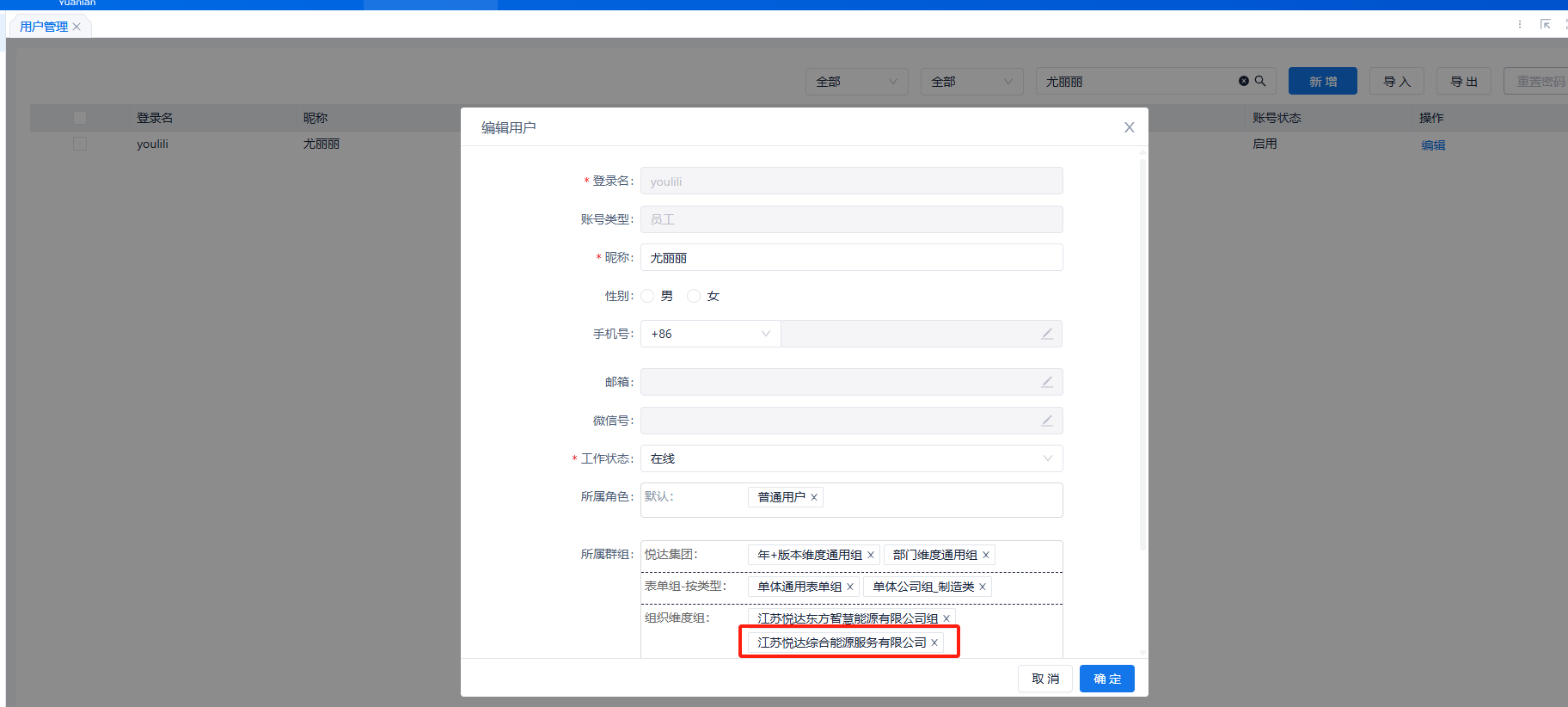Remove the 部门维度通用组 tag

[986, 555]
